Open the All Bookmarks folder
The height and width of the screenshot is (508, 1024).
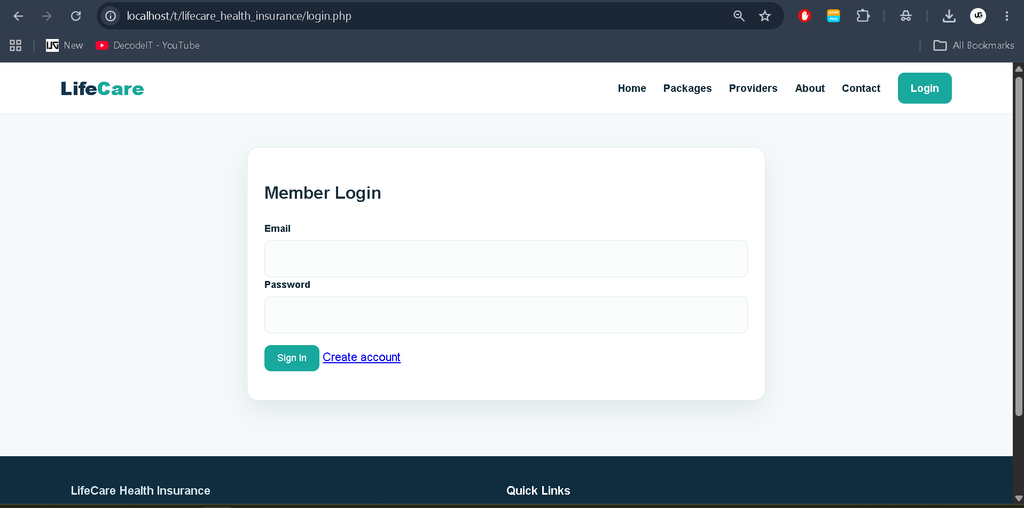[x=974, y=45]
